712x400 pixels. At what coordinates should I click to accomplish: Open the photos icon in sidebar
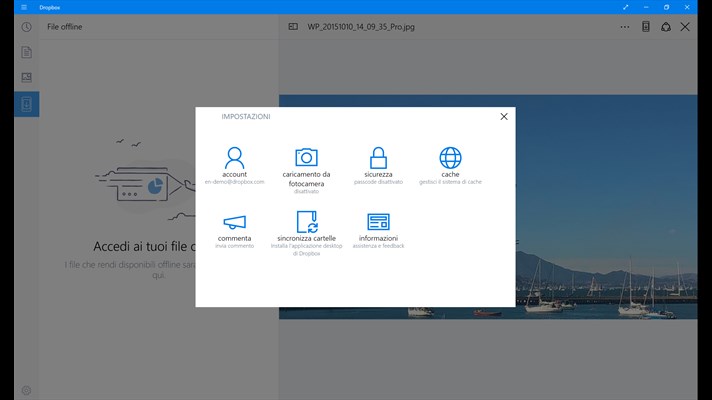(x=26, y=78)
